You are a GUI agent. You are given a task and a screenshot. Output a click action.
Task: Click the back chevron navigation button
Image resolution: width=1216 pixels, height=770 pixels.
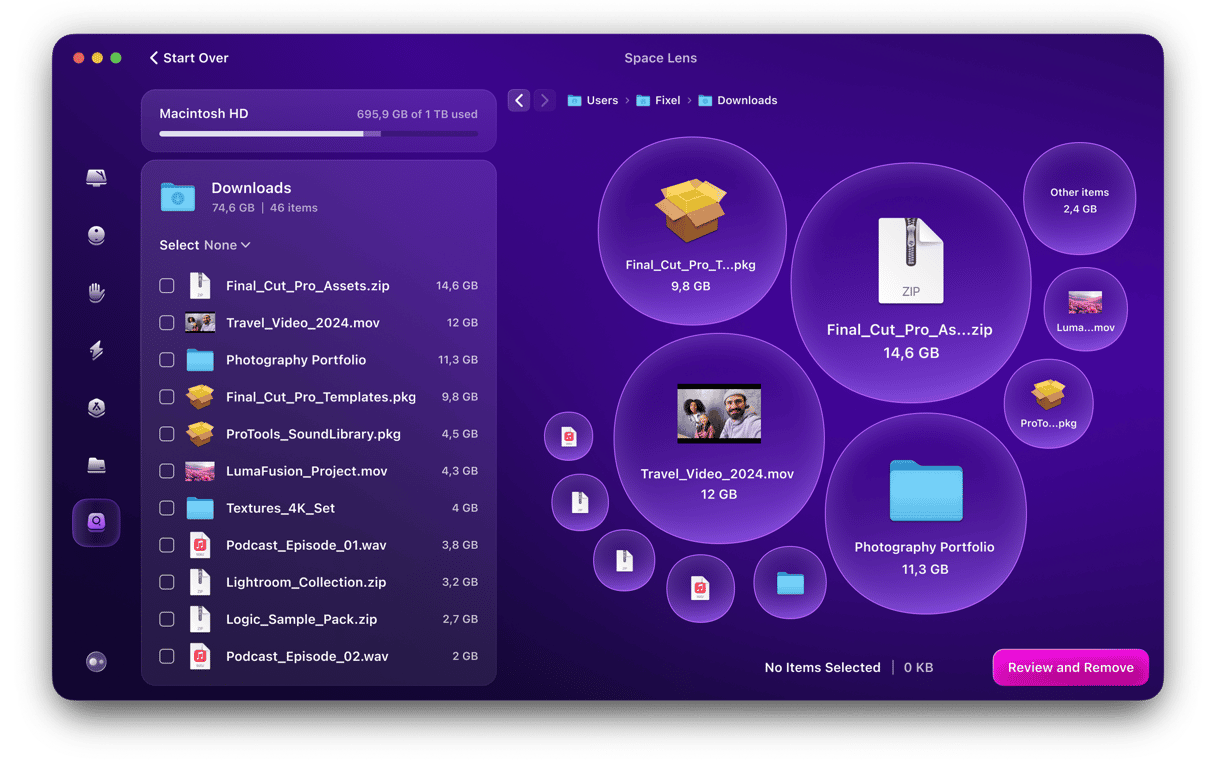(x=519, y=100)
